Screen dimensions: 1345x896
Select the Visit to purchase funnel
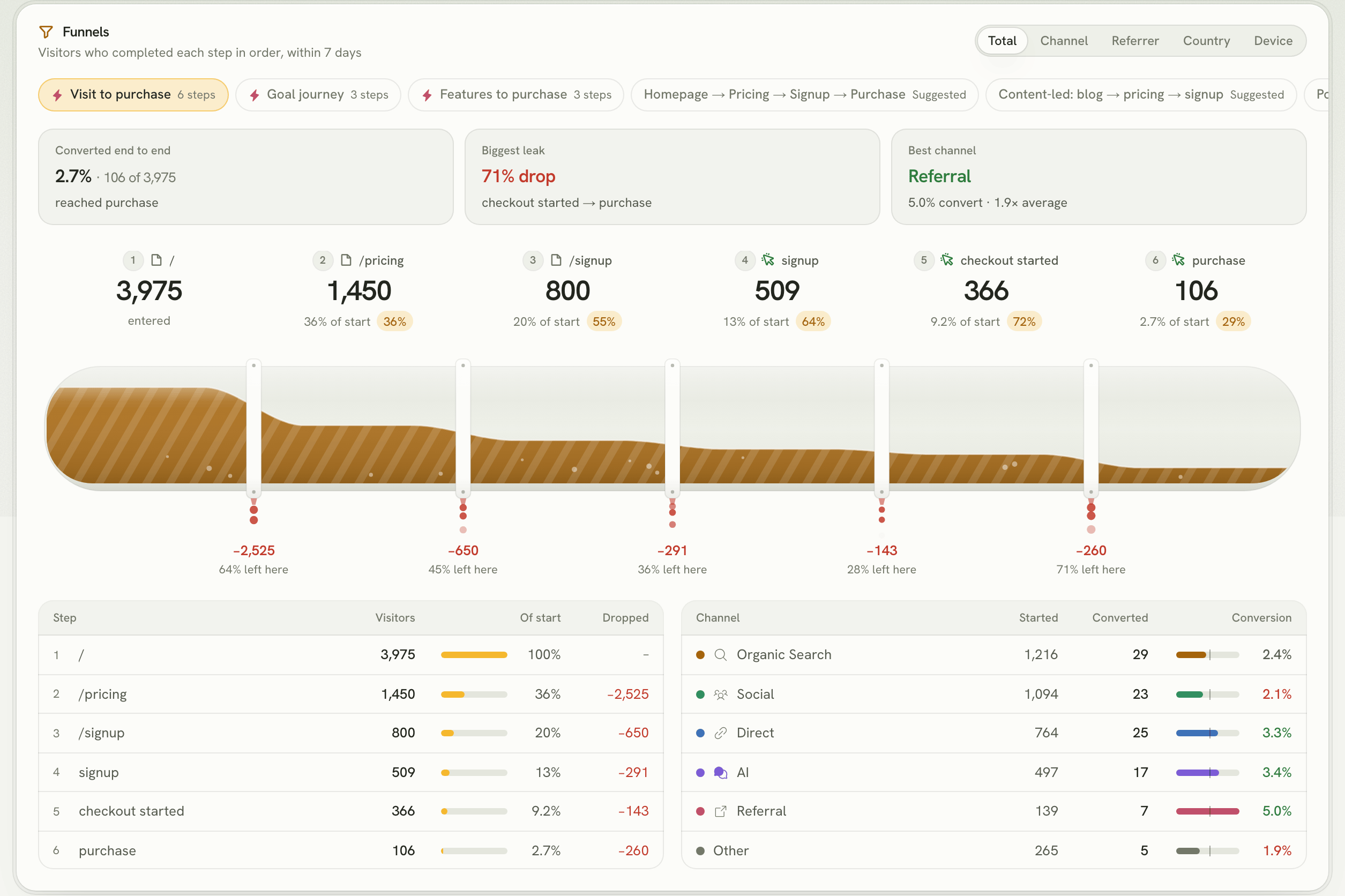point(133,95)
